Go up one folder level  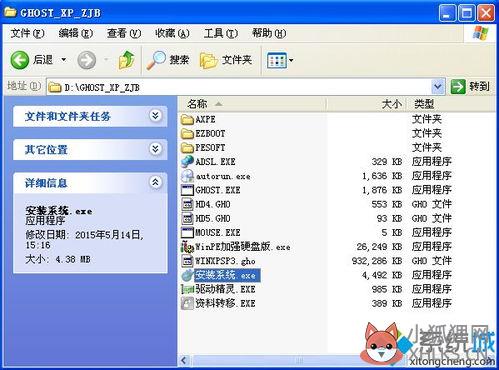point(126,60)
